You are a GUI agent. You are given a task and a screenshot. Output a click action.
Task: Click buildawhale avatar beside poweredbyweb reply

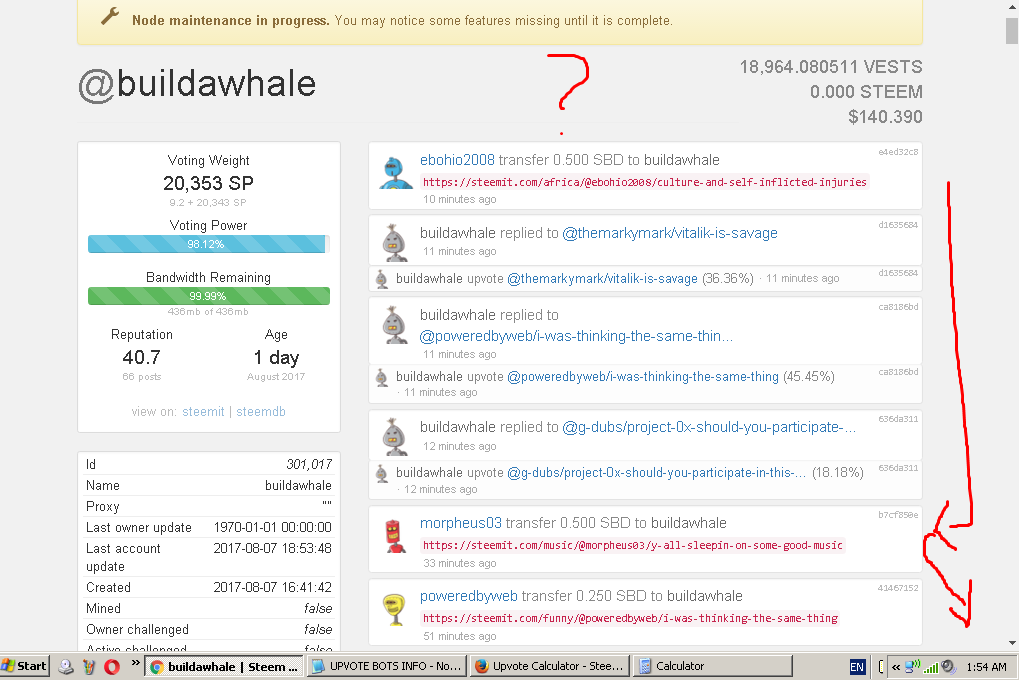[394, 324]
